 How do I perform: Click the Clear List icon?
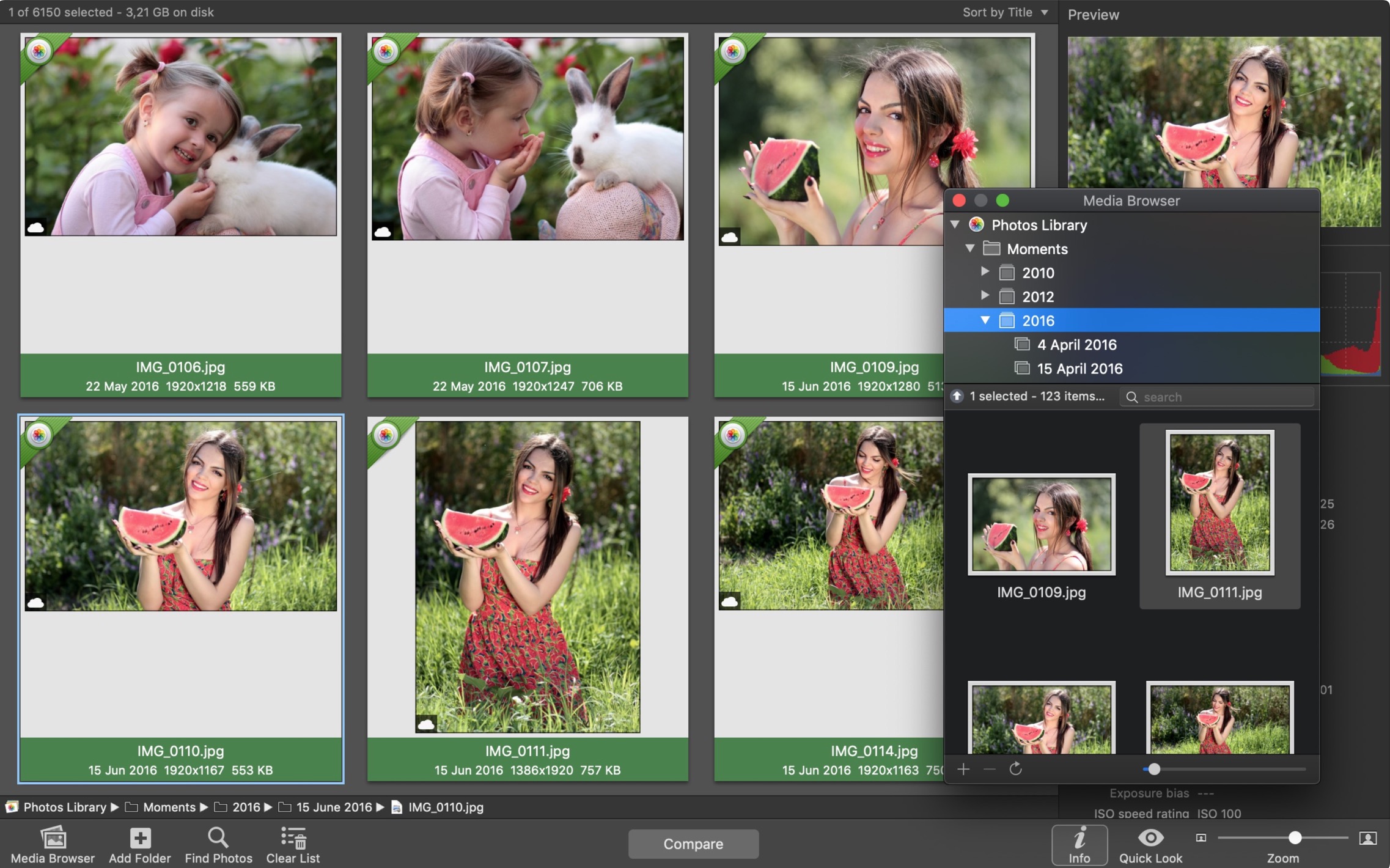click(293, 838)
